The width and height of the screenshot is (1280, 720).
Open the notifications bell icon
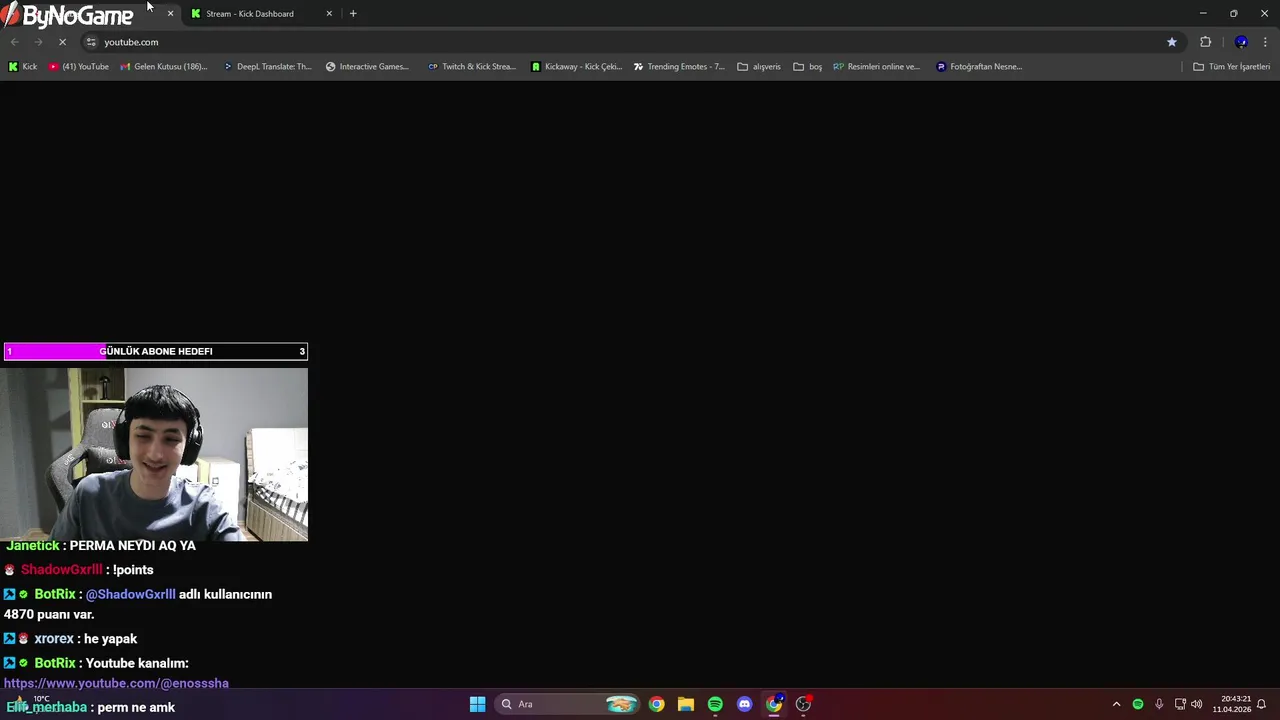click(x=1262, y=704)
